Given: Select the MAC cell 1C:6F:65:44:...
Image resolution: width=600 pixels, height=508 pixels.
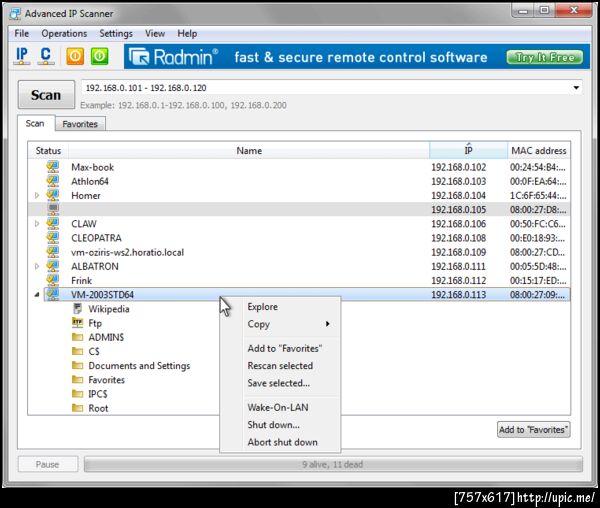Looking at the screenshot, I should 538,195.
